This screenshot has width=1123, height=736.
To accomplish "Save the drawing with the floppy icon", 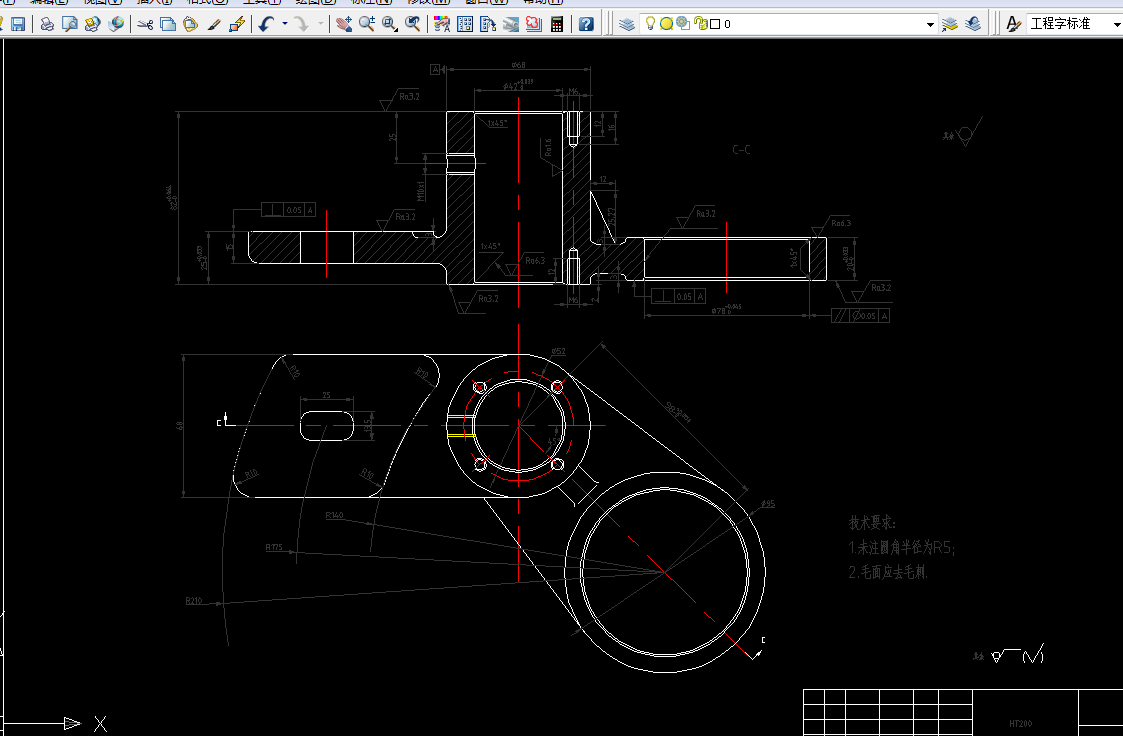I will [x=18, y=24].
